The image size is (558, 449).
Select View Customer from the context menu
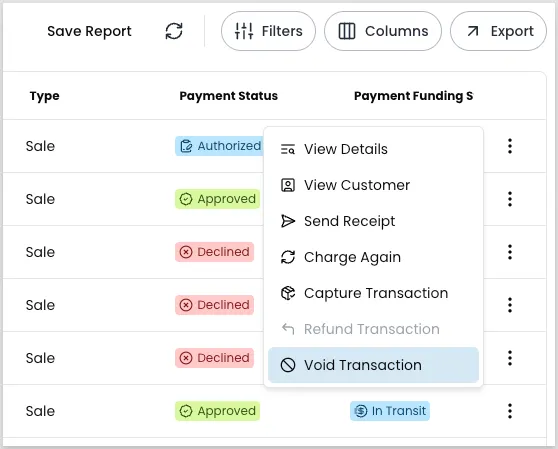(373, 185)
